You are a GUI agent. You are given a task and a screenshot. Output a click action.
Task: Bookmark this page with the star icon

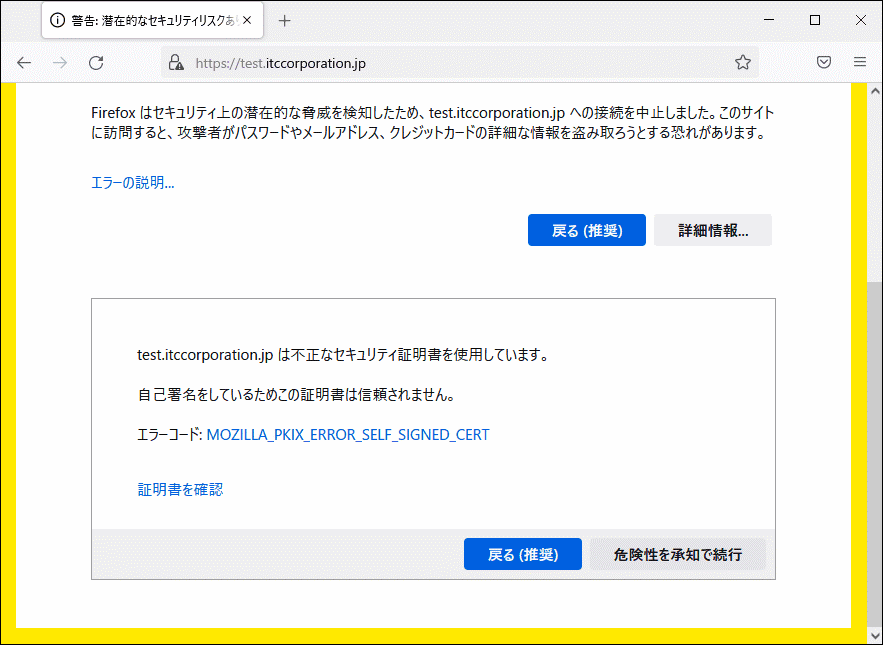[x=743, y=63]
